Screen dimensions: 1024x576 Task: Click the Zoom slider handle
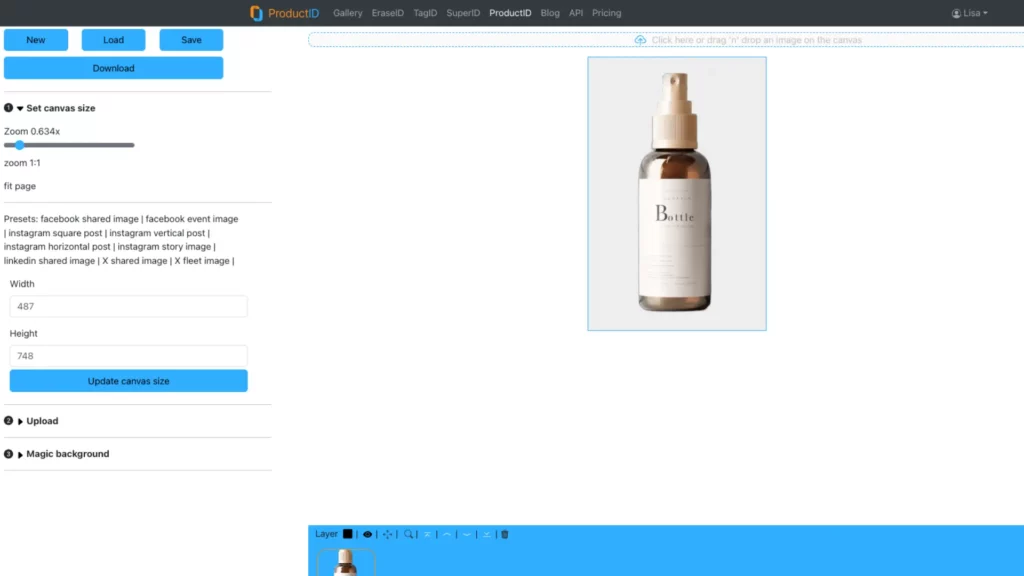click(20, 145)
